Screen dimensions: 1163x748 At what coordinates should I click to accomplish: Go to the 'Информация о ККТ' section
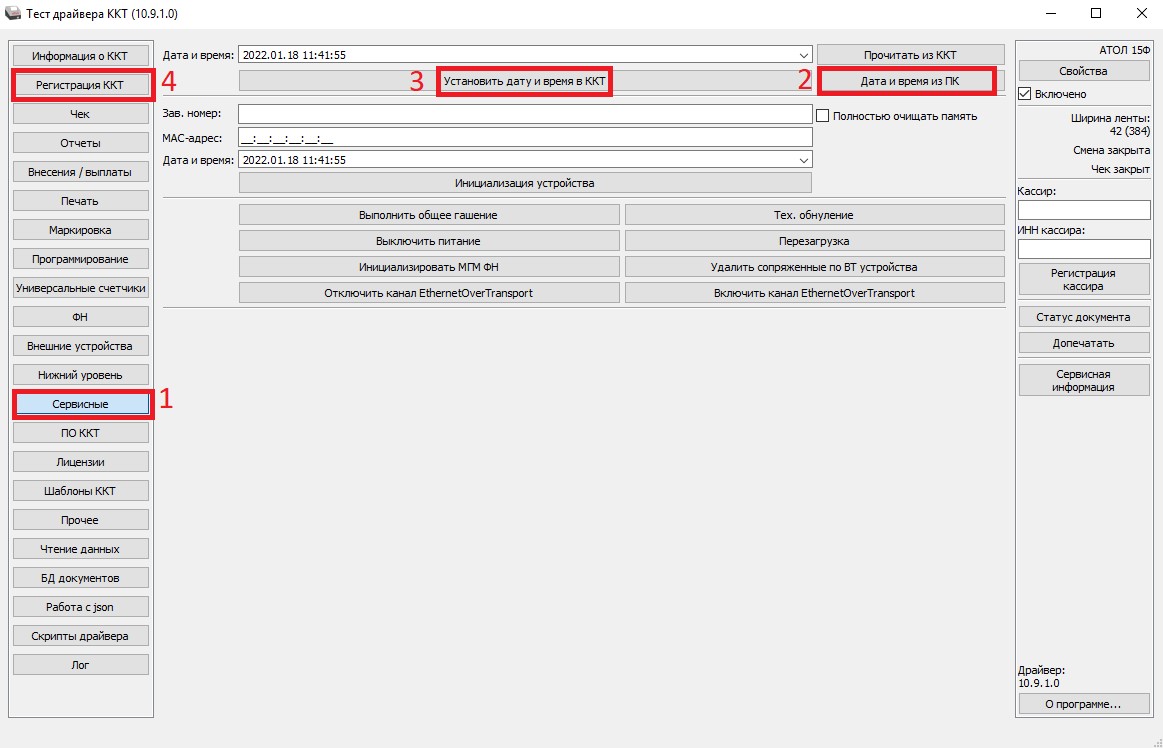tap(81, 56)
